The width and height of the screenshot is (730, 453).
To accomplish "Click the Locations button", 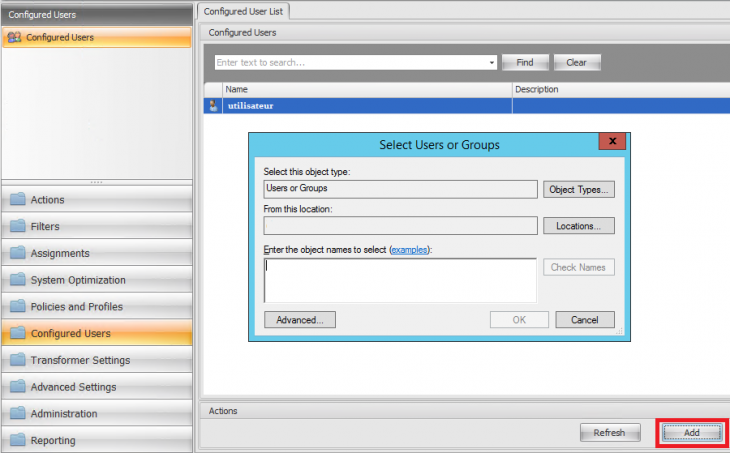I will click(579, 226).
